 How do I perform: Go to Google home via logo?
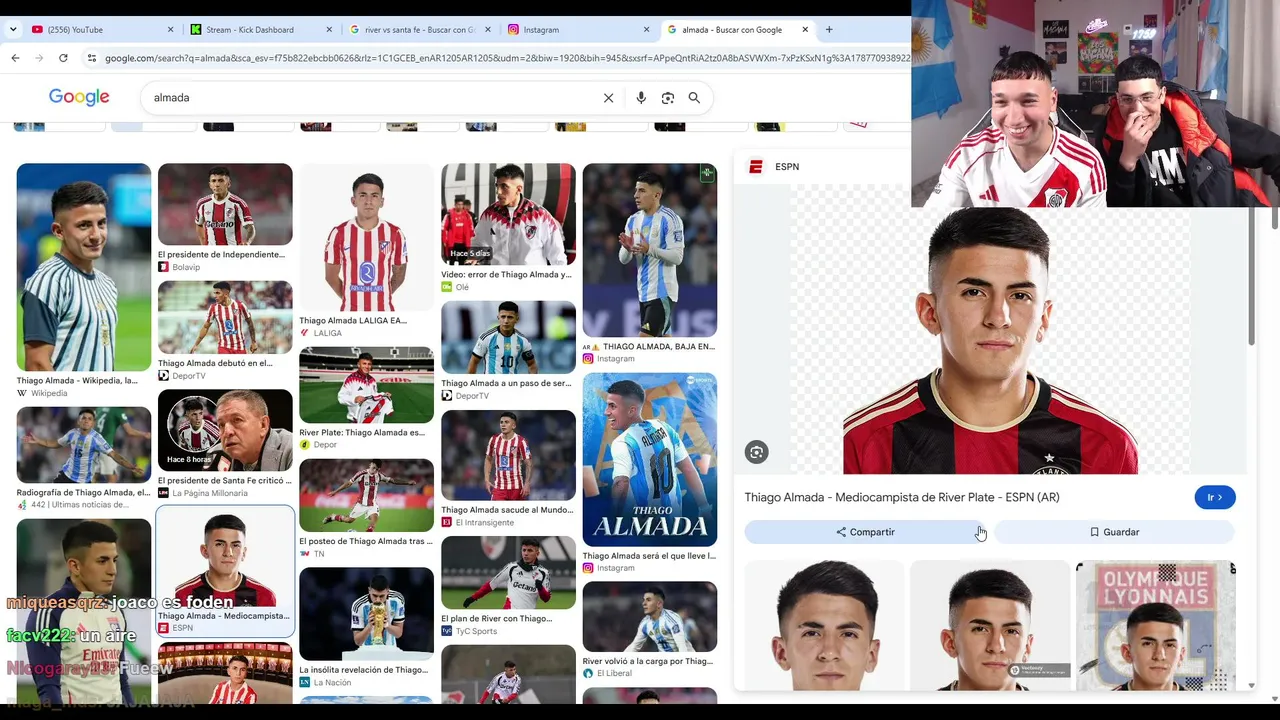tap(79, 97)
